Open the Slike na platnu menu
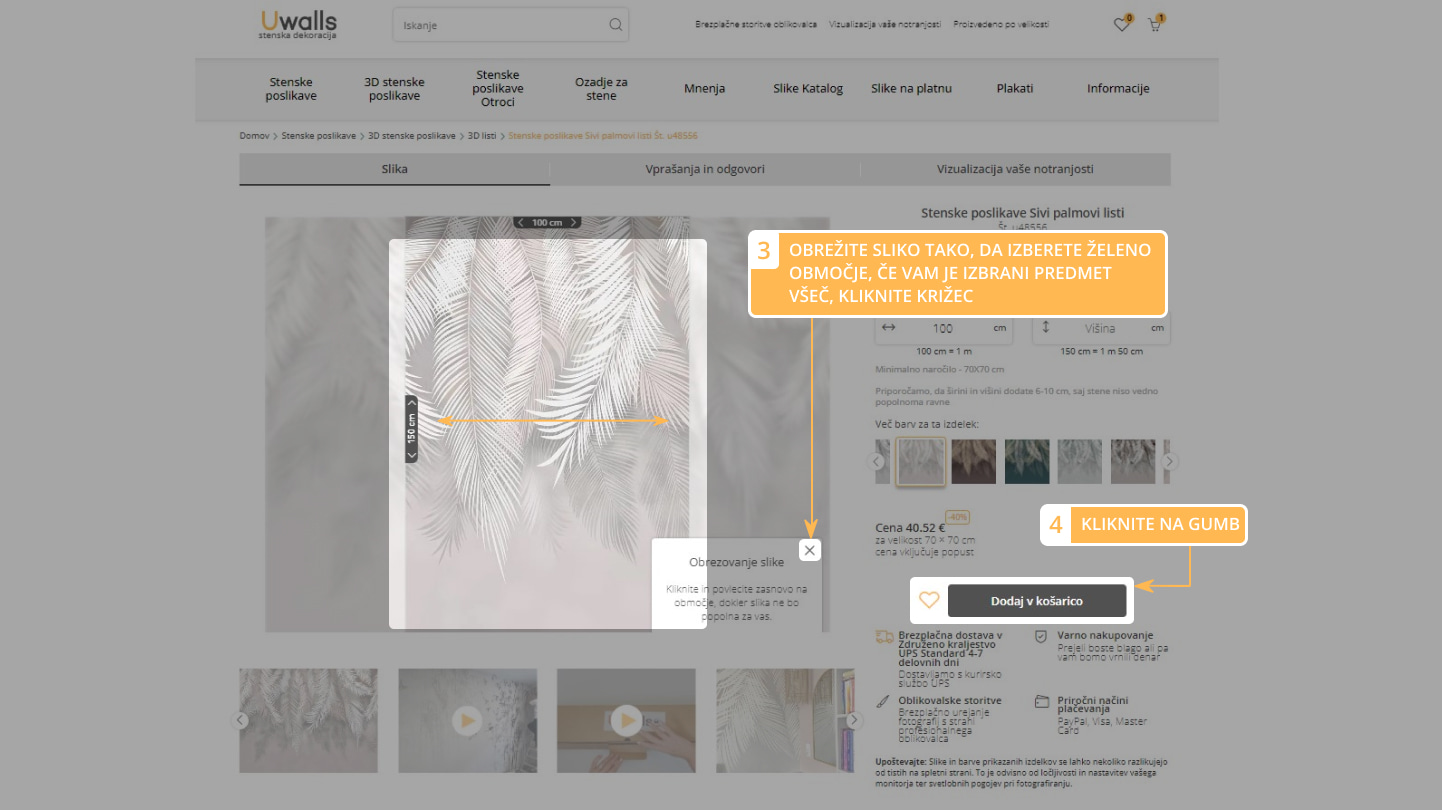Image resolution: width=1442 pixels, height=810 pixels. pos(911,88)
